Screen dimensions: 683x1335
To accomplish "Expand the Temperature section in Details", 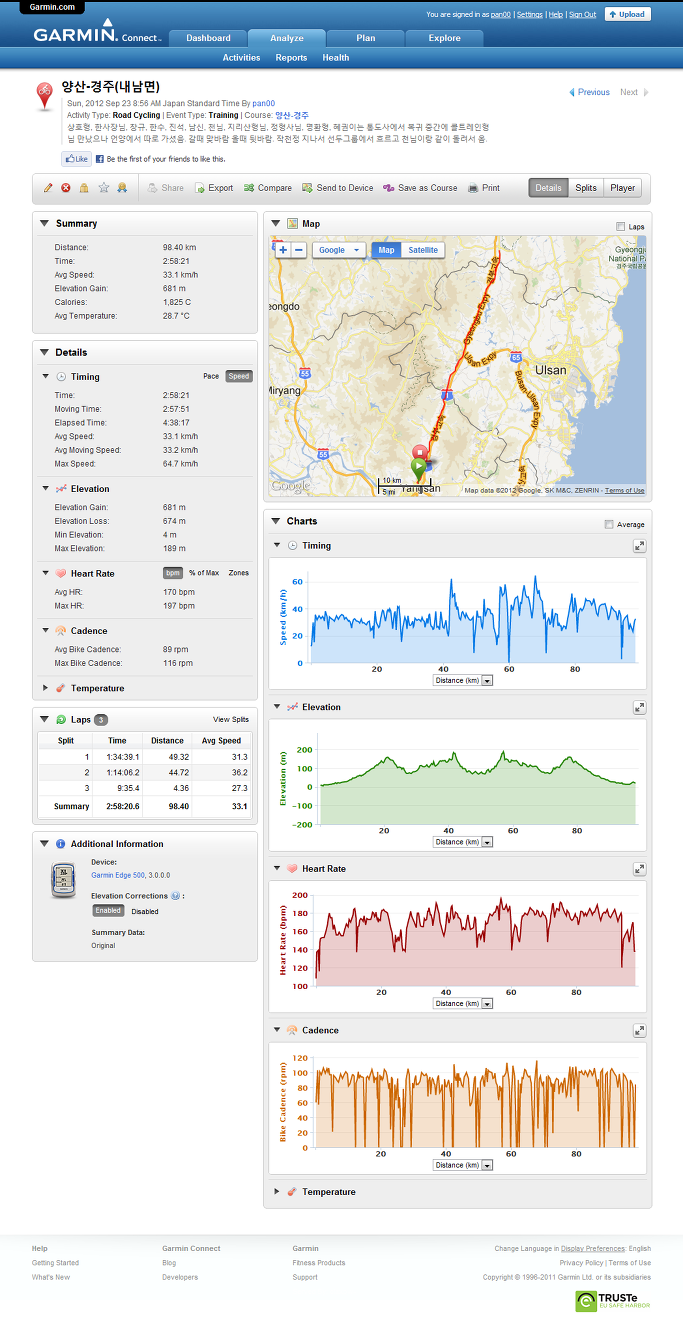I will coord(46,688).
